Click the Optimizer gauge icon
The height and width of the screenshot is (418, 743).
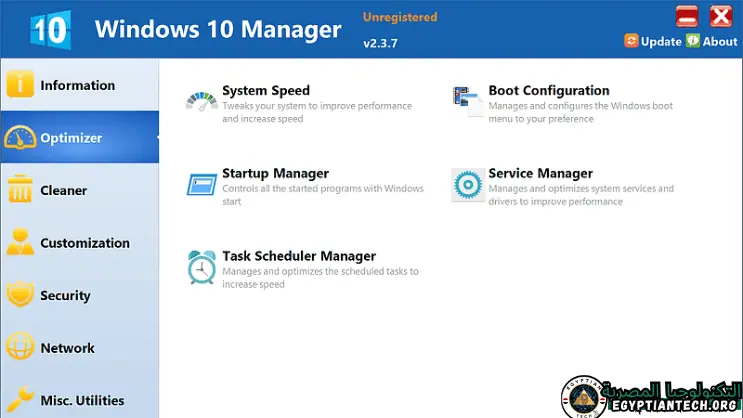(x=19, y=137)
